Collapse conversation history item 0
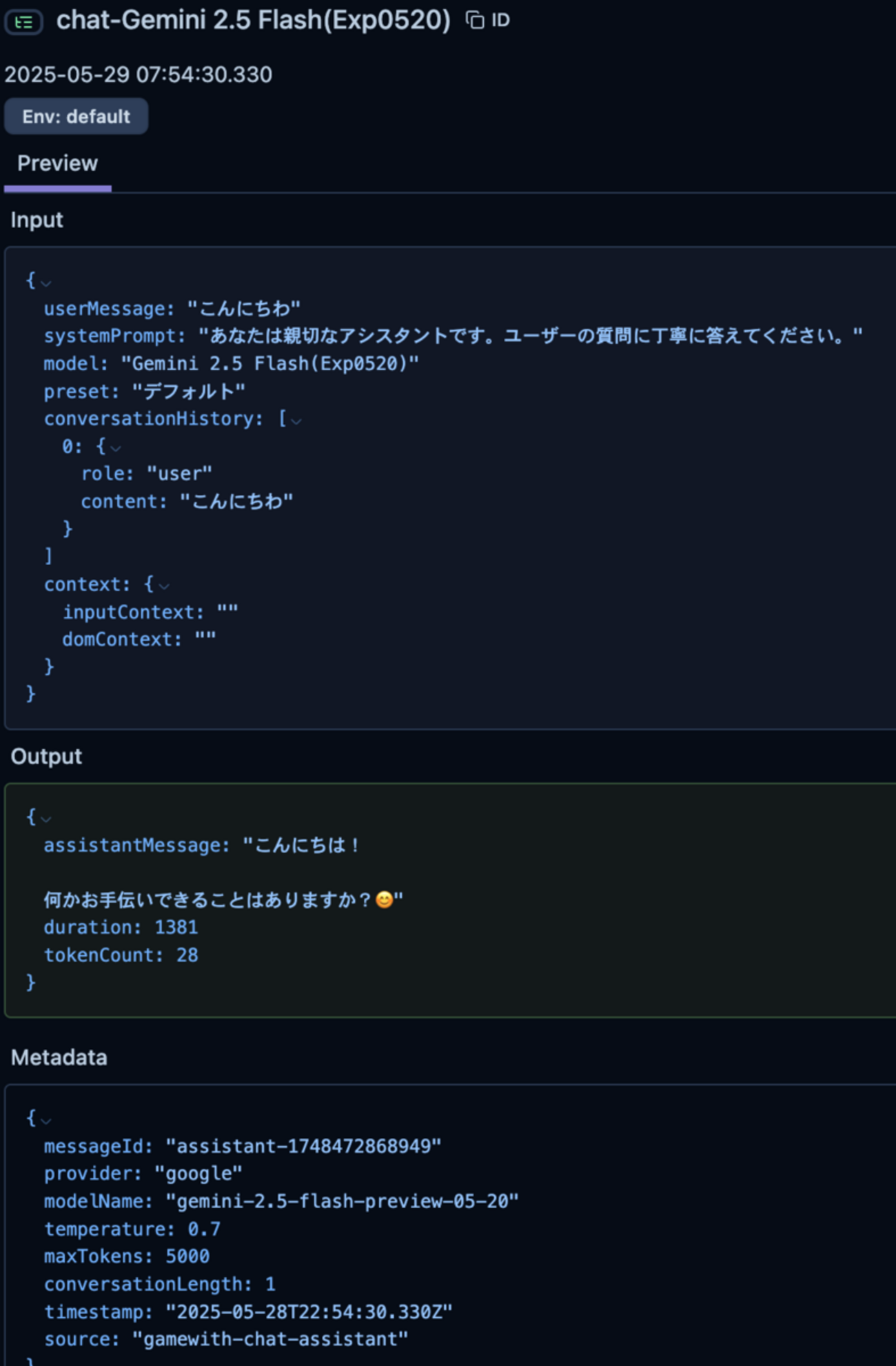 pyautogui.click(x=117, y=447)
